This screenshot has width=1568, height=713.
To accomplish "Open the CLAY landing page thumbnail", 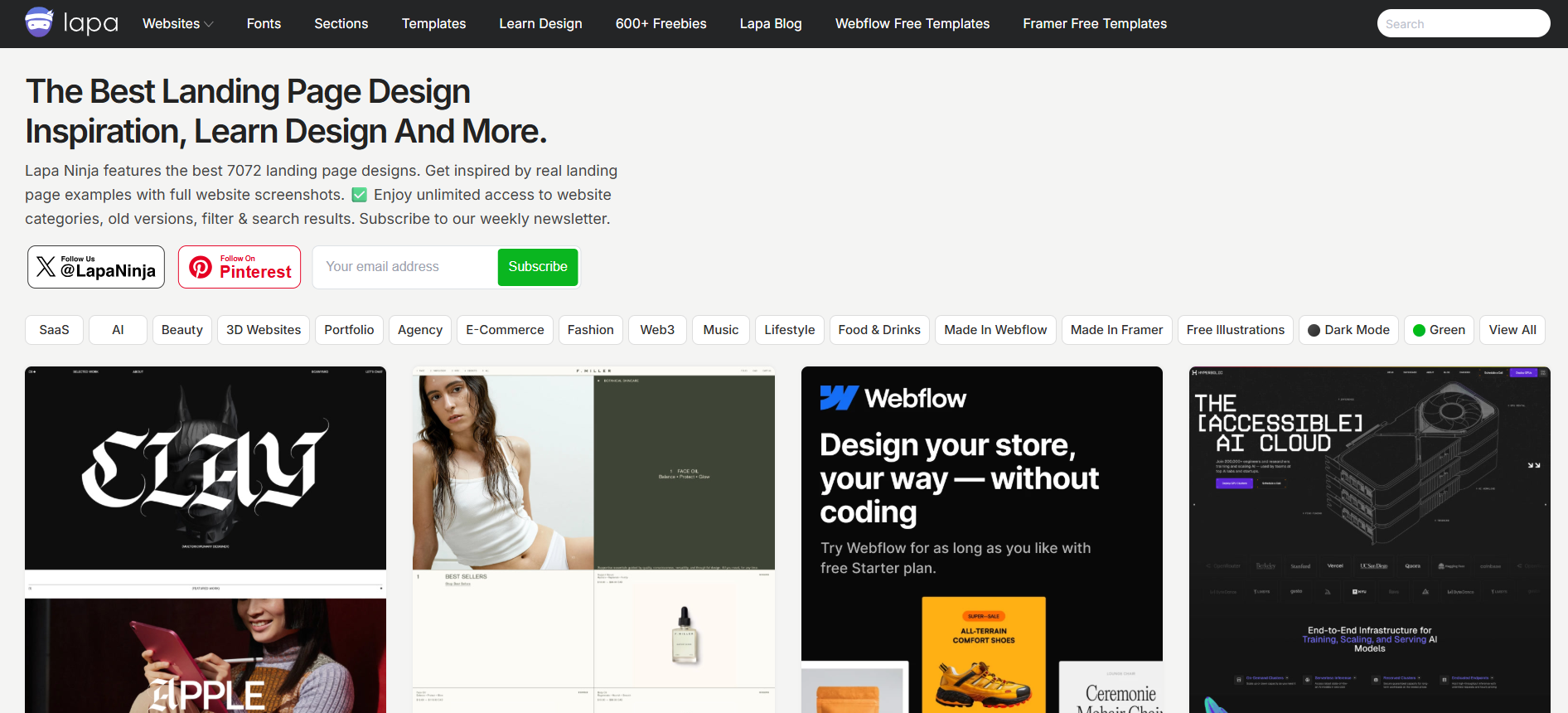I will pos(206,540).
